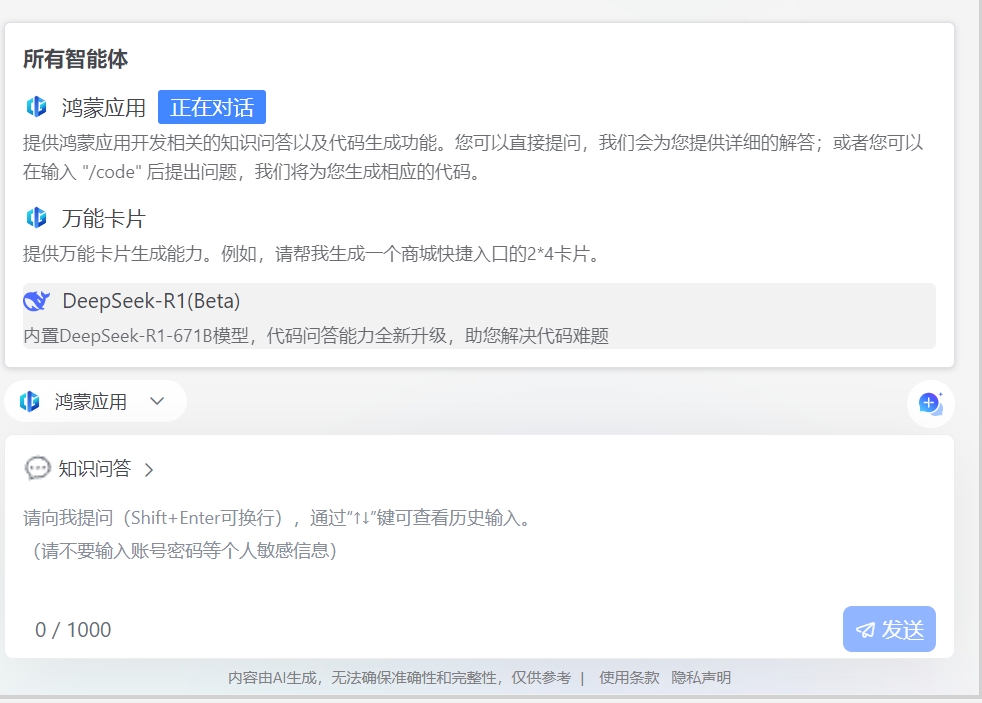Select the 鸿蒙应用 agent entry
982x703 pixels.
tap(479, 136)
